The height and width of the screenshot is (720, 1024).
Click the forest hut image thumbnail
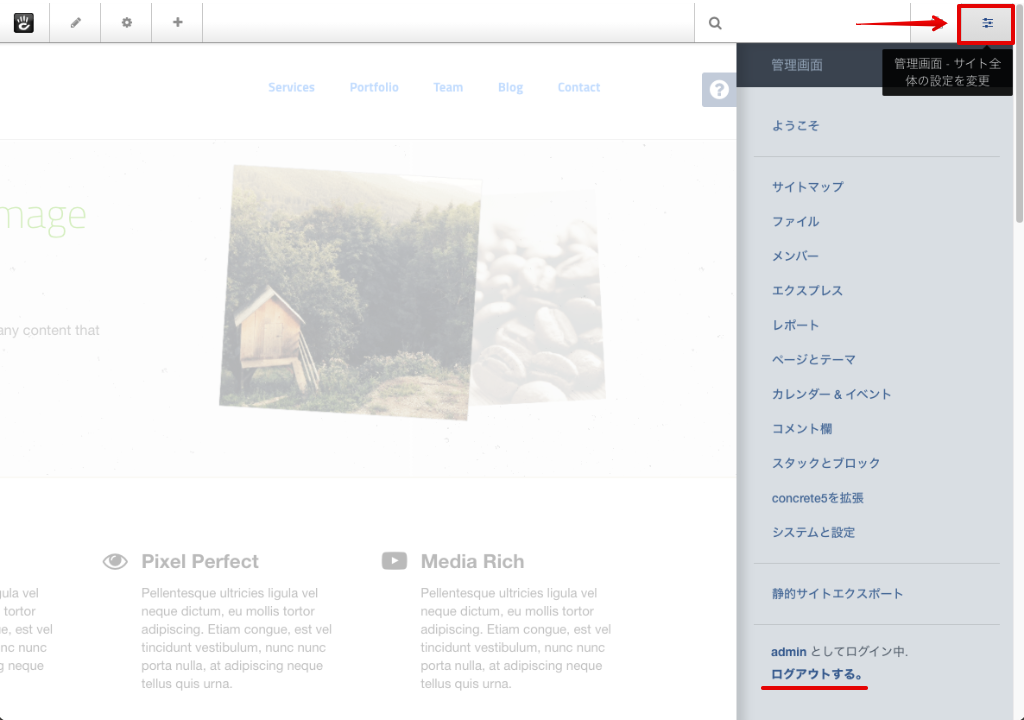(350, 290)
